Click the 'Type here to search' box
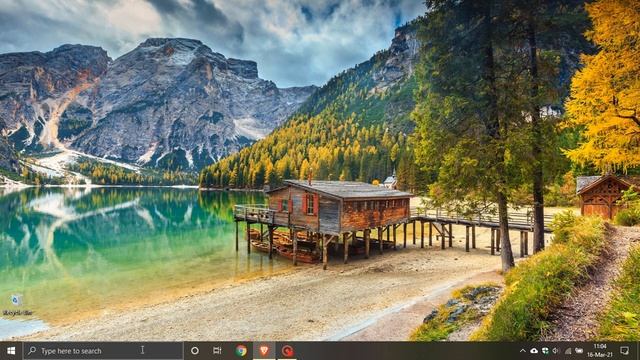 [103, 351]
